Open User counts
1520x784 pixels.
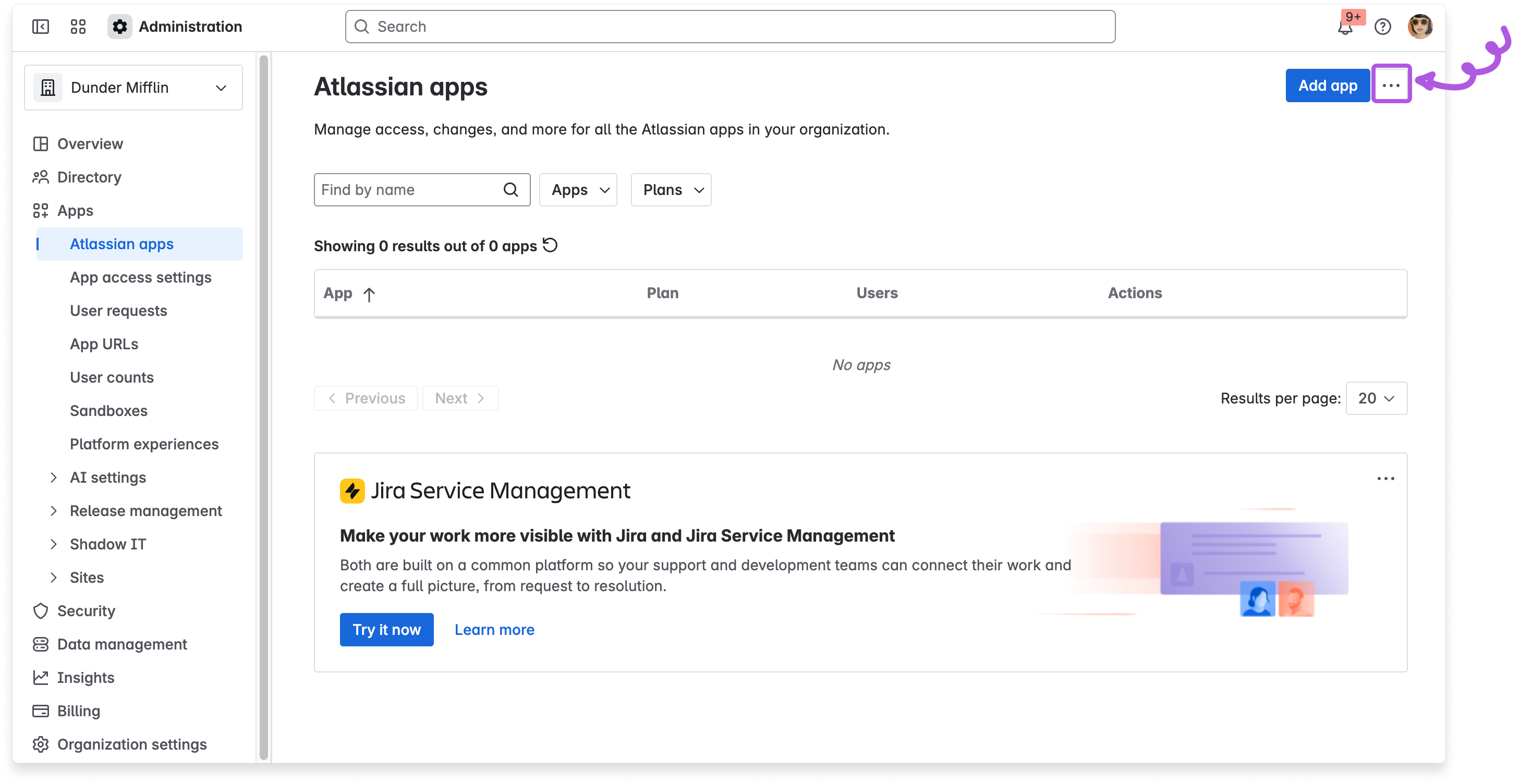coord(139,377)
